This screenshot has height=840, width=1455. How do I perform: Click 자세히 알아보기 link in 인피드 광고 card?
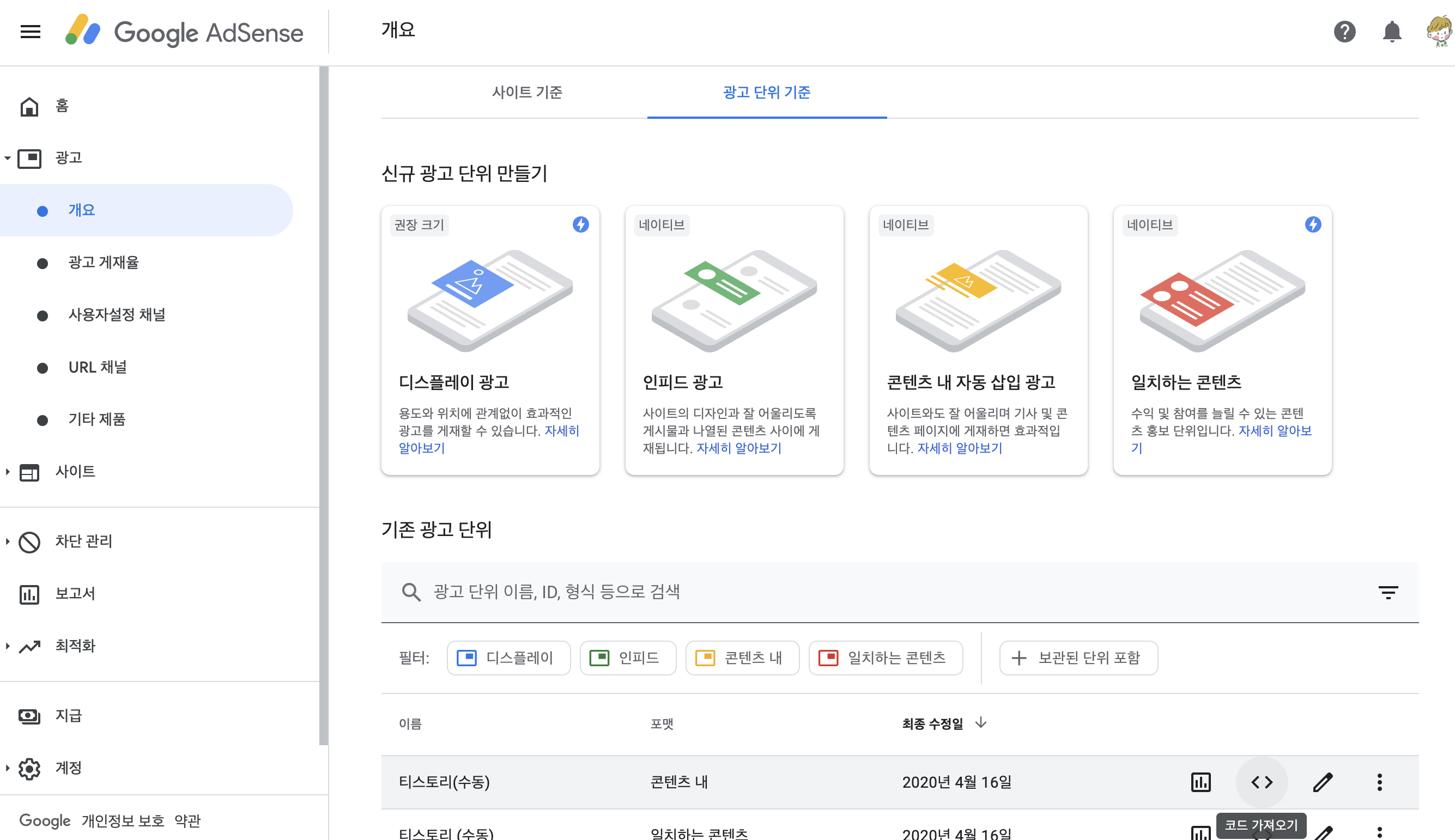[739, 448]
